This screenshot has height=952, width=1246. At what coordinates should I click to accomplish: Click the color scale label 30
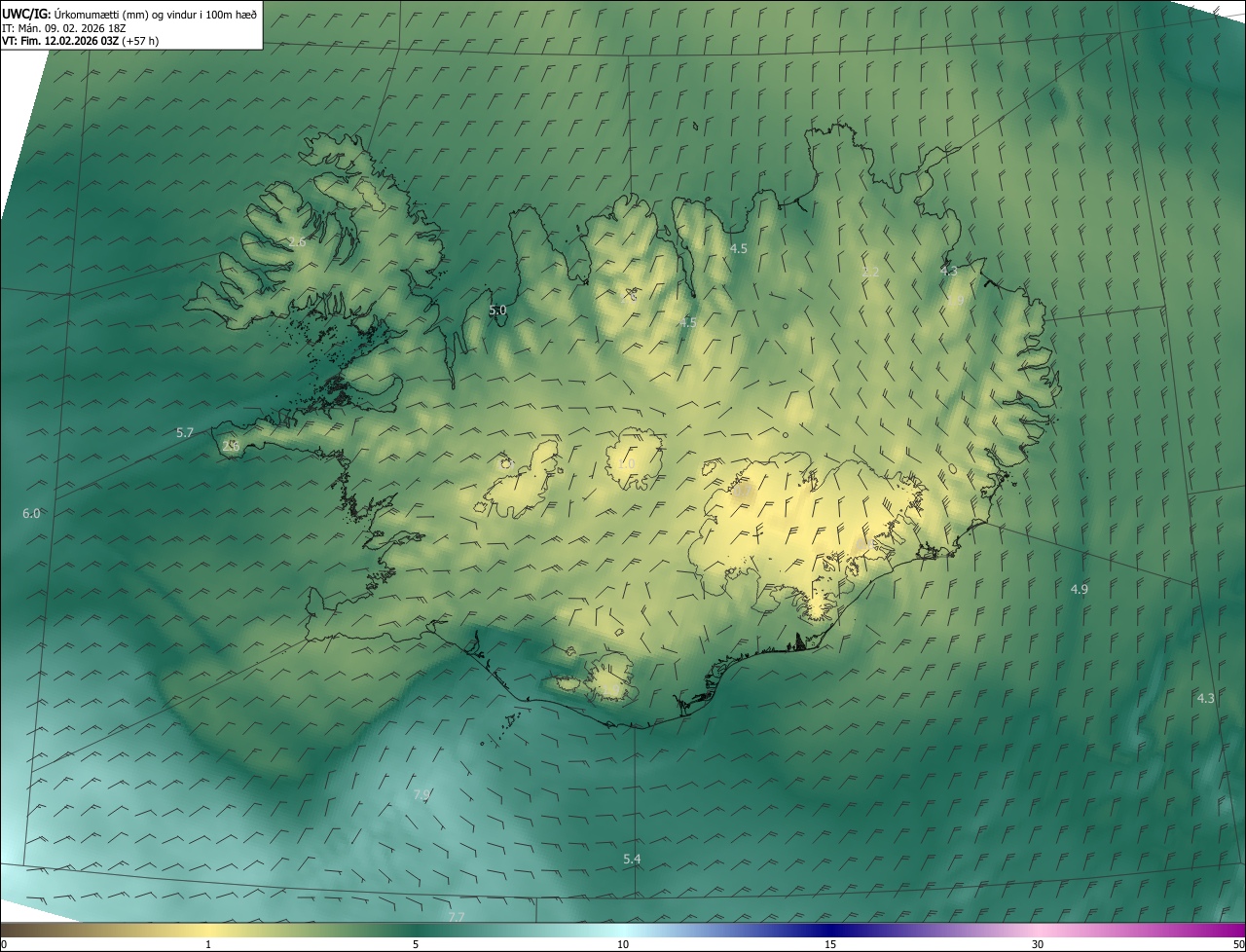(x=1038, y=944)
